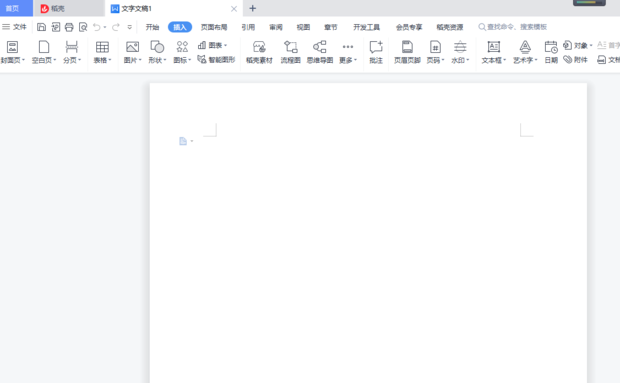620x383 pixels.
Task: Click the export to PDF icon beside Save
Action: tap(55, 27)
